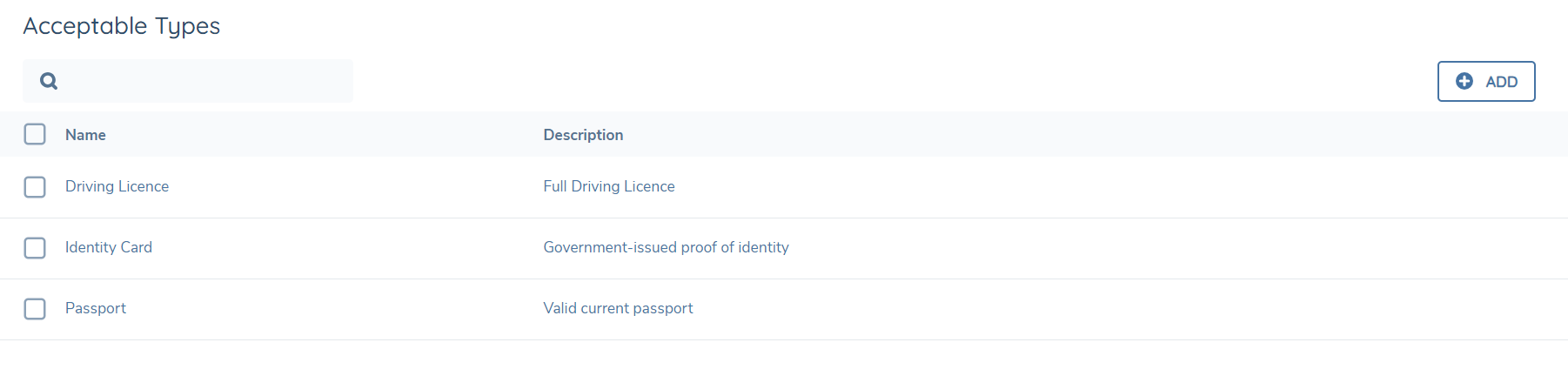Open the Identity Card name entry

coord(109,247)
